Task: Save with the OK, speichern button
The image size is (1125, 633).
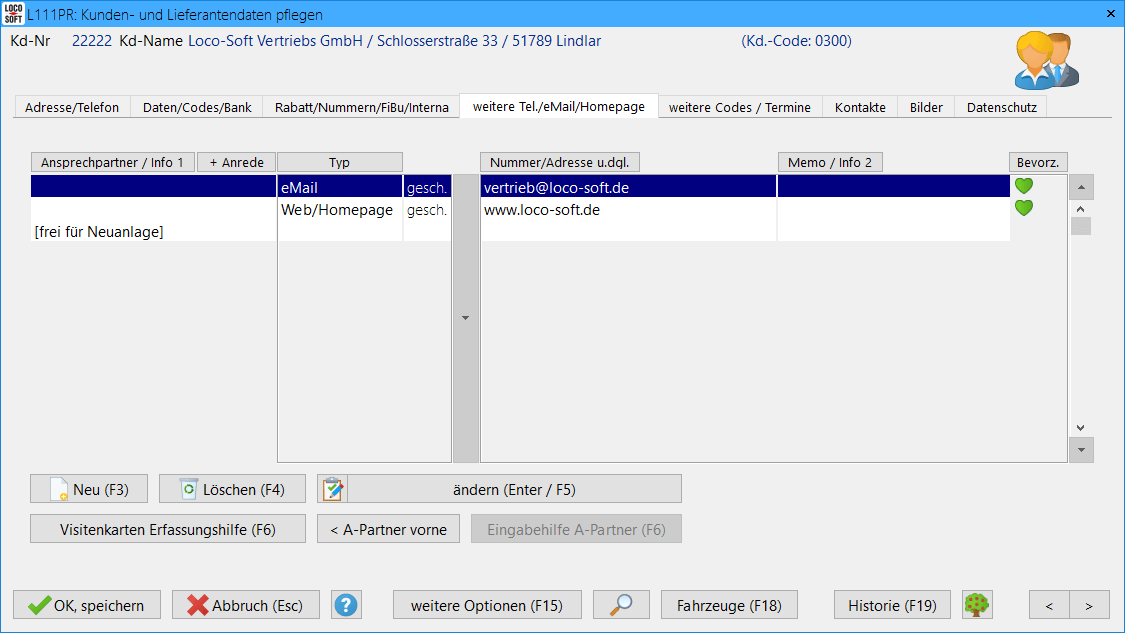Action: coord(86,605)
